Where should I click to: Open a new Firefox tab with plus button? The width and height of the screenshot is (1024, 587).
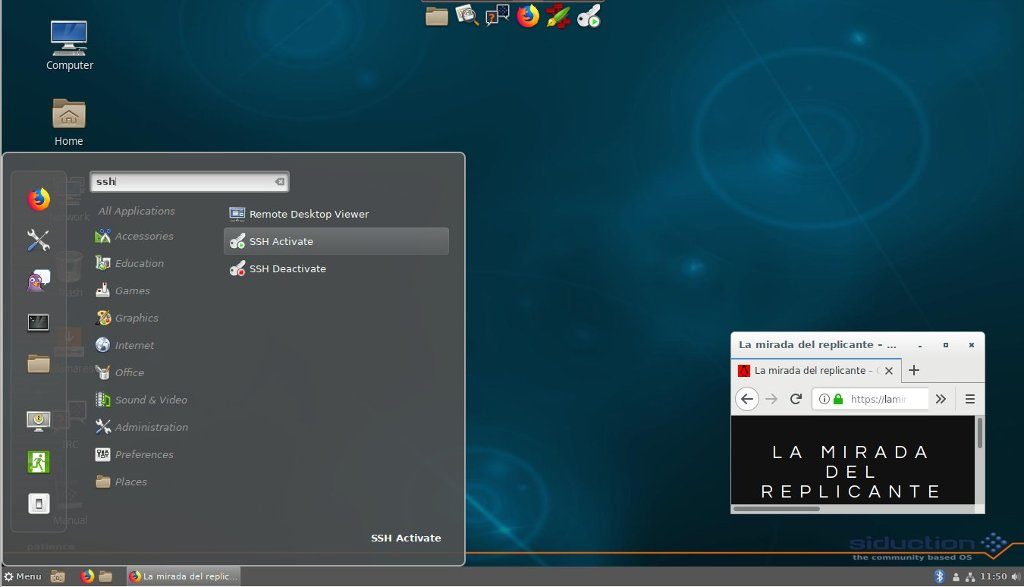913,370
